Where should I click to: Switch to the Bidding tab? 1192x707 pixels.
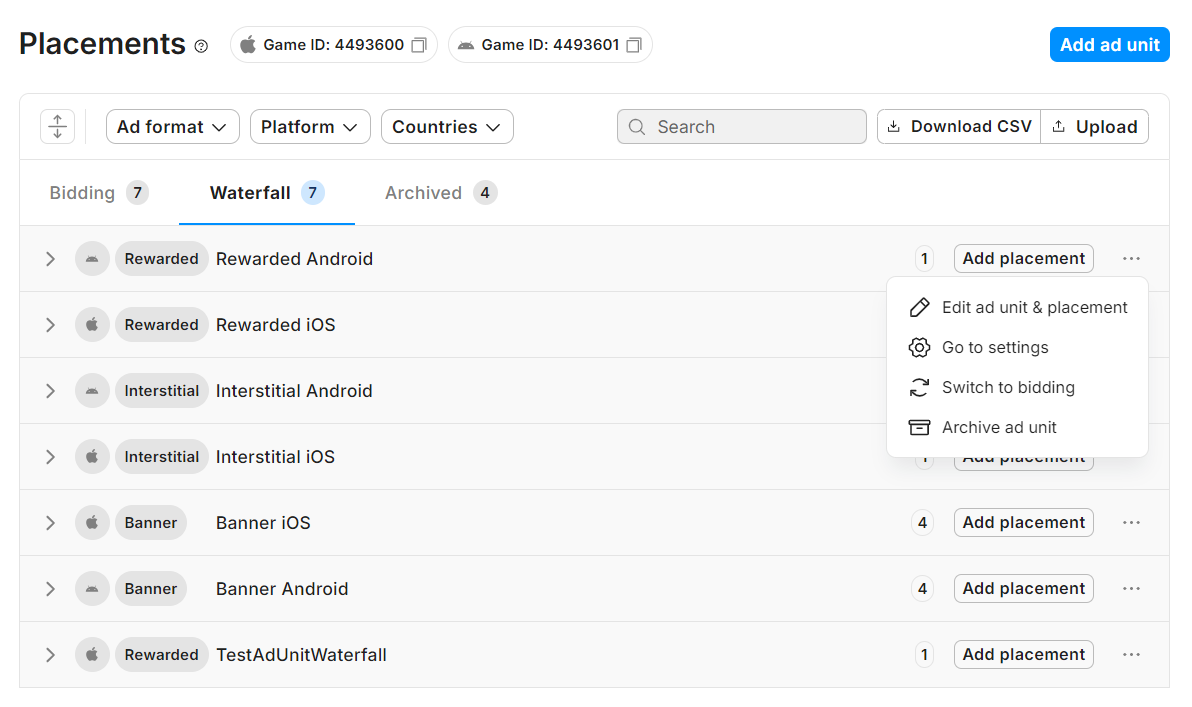click(x=98, y=193)
